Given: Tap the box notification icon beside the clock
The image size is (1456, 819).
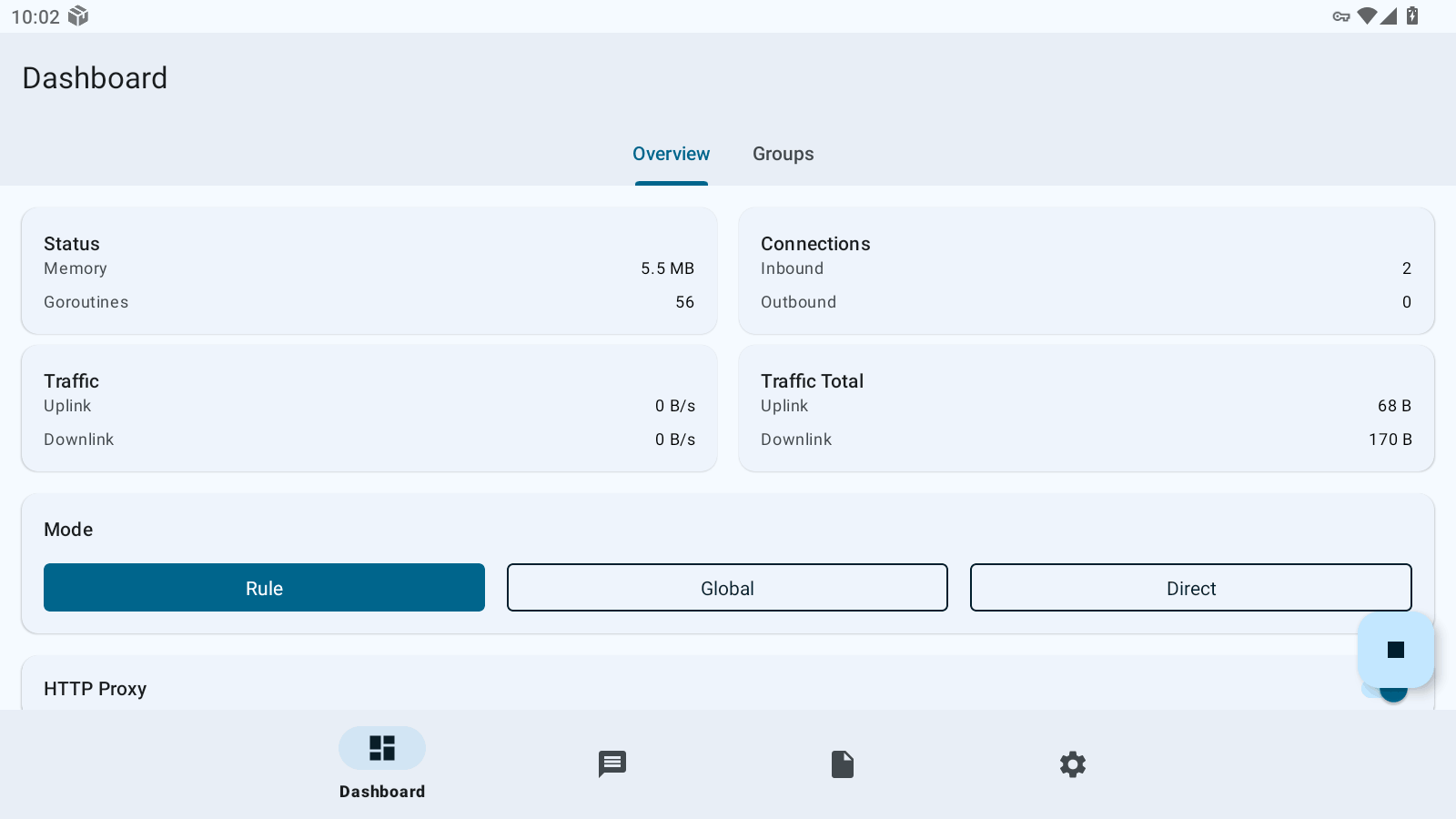Looking at the screenshot, I should point(78,16).
